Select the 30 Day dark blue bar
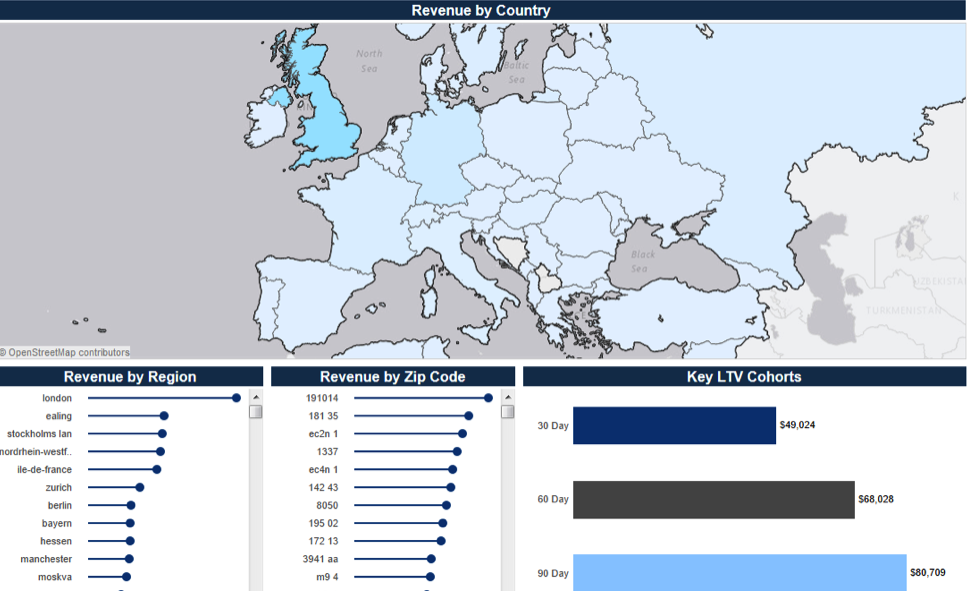 click(x=674, y=425)
